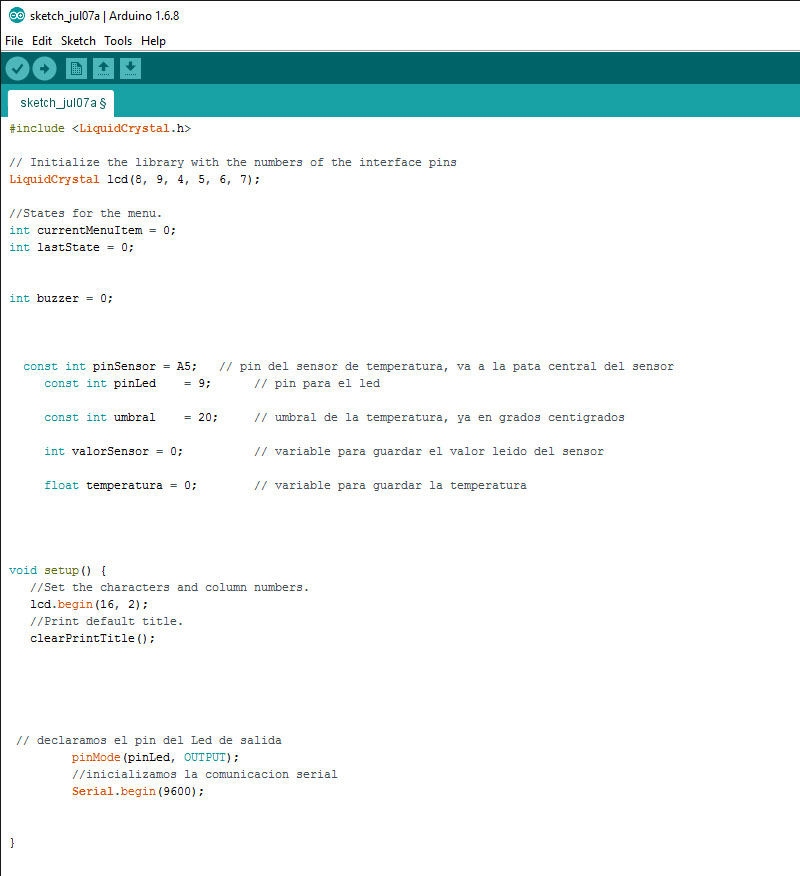Click the 'int lastState = 0;' line

72,247
